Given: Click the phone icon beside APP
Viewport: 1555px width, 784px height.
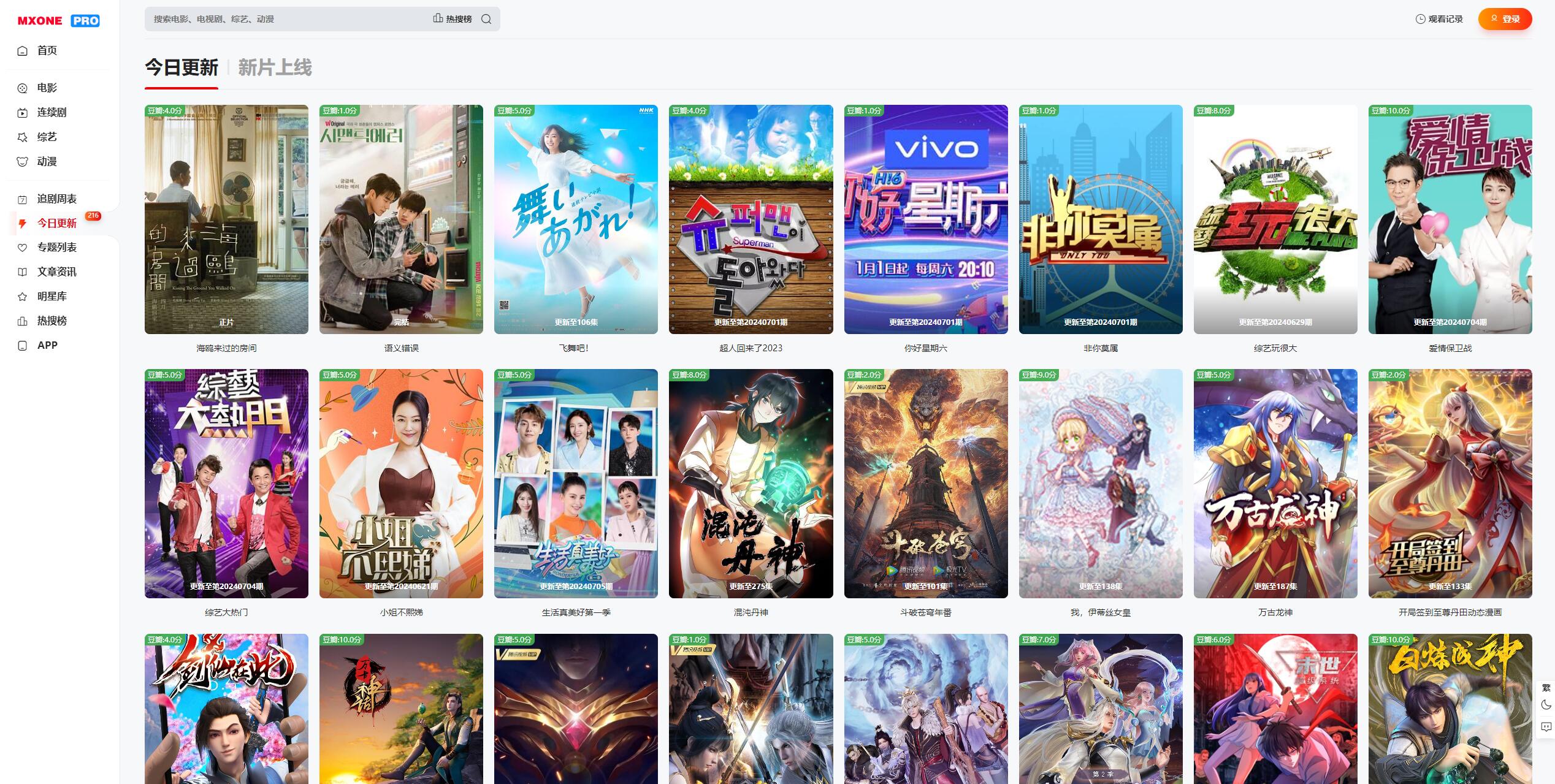Looking at the screenshot, I should point(23,346).
